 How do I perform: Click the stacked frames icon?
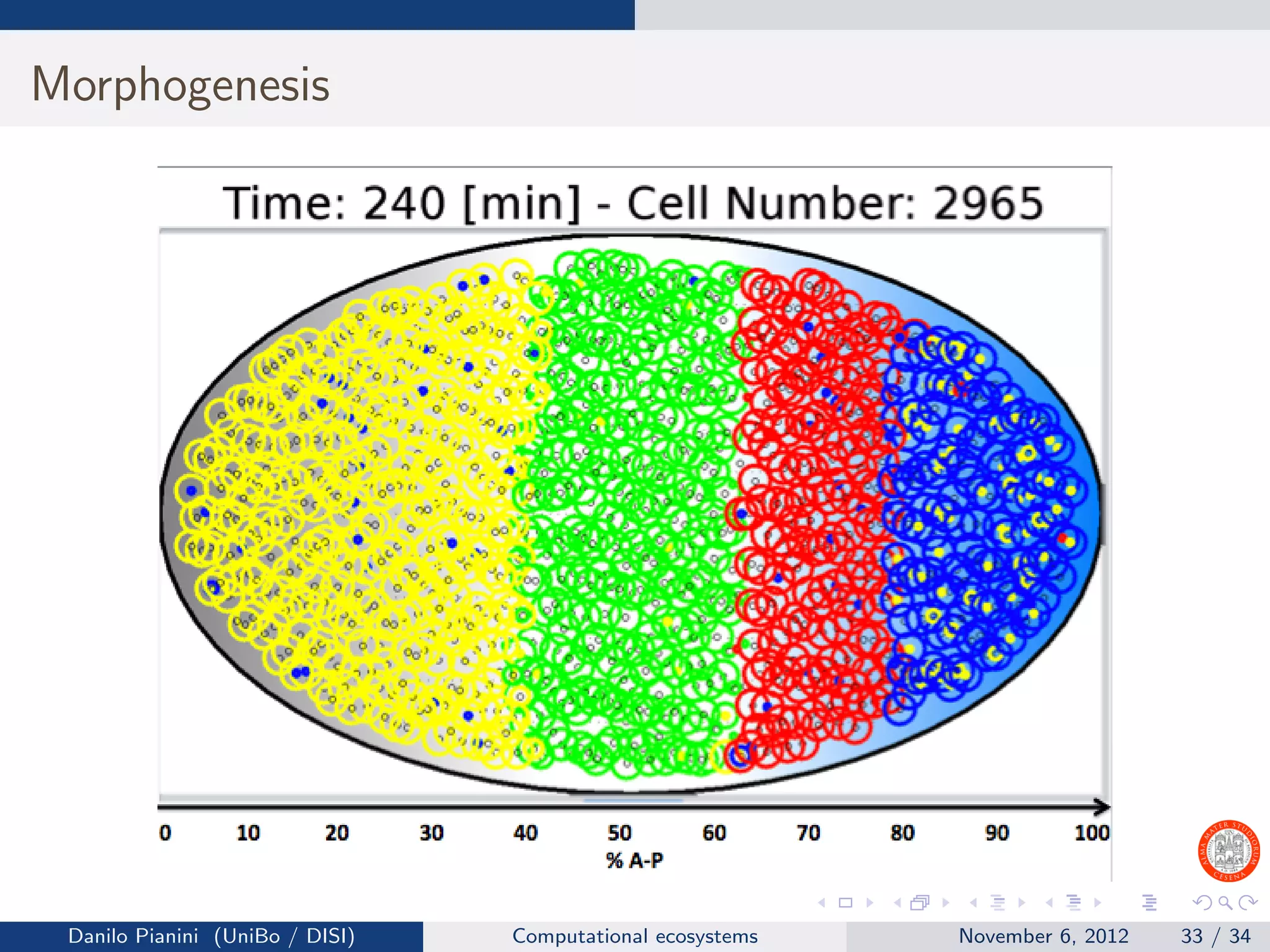coord(920,903)
